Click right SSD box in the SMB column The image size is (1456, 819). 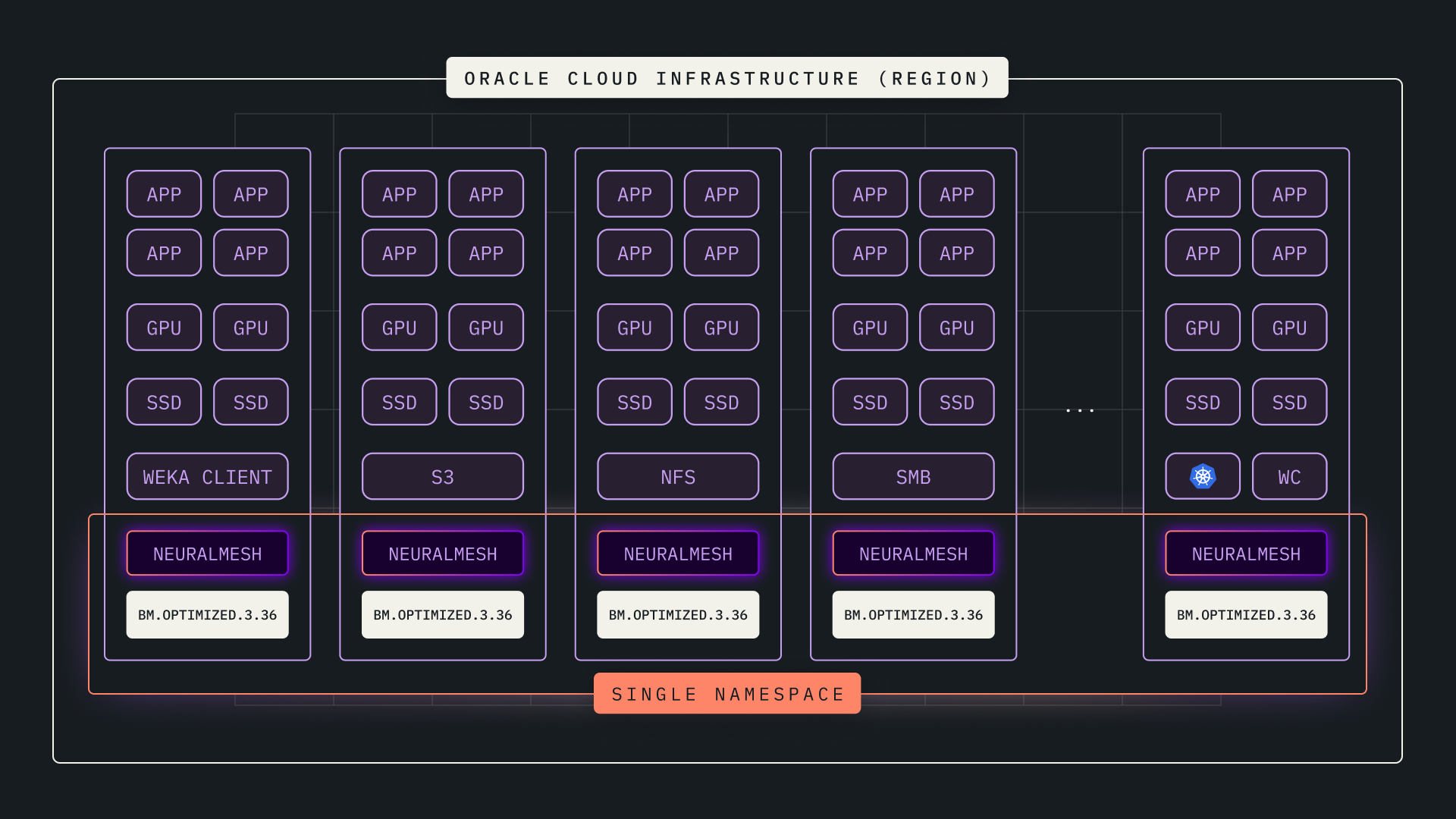[956, 402]
